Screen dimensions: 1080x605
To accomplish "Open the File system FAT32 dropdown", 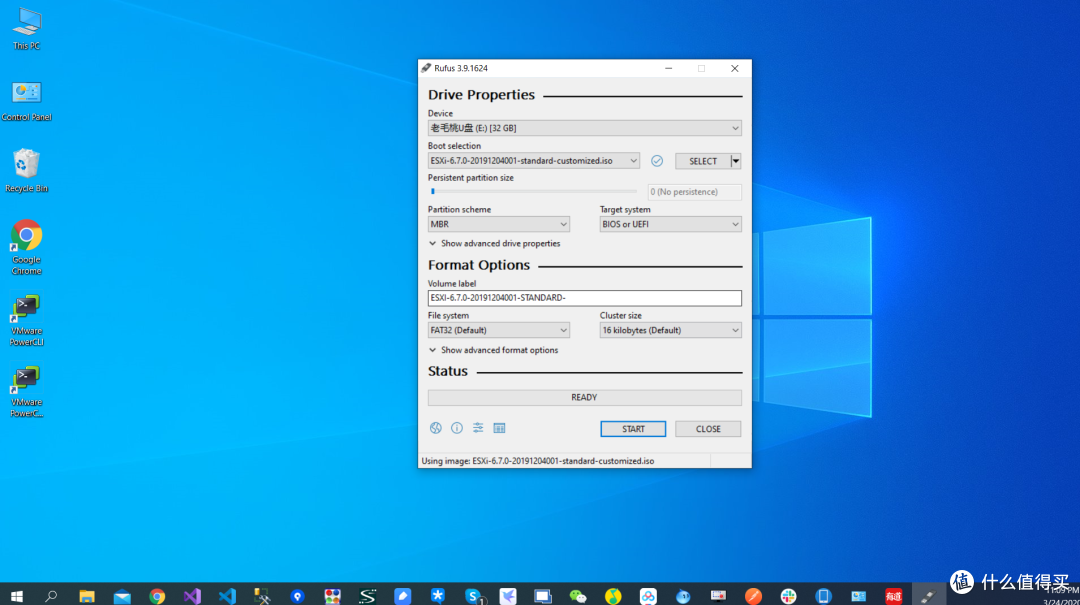I will point(499,330).
